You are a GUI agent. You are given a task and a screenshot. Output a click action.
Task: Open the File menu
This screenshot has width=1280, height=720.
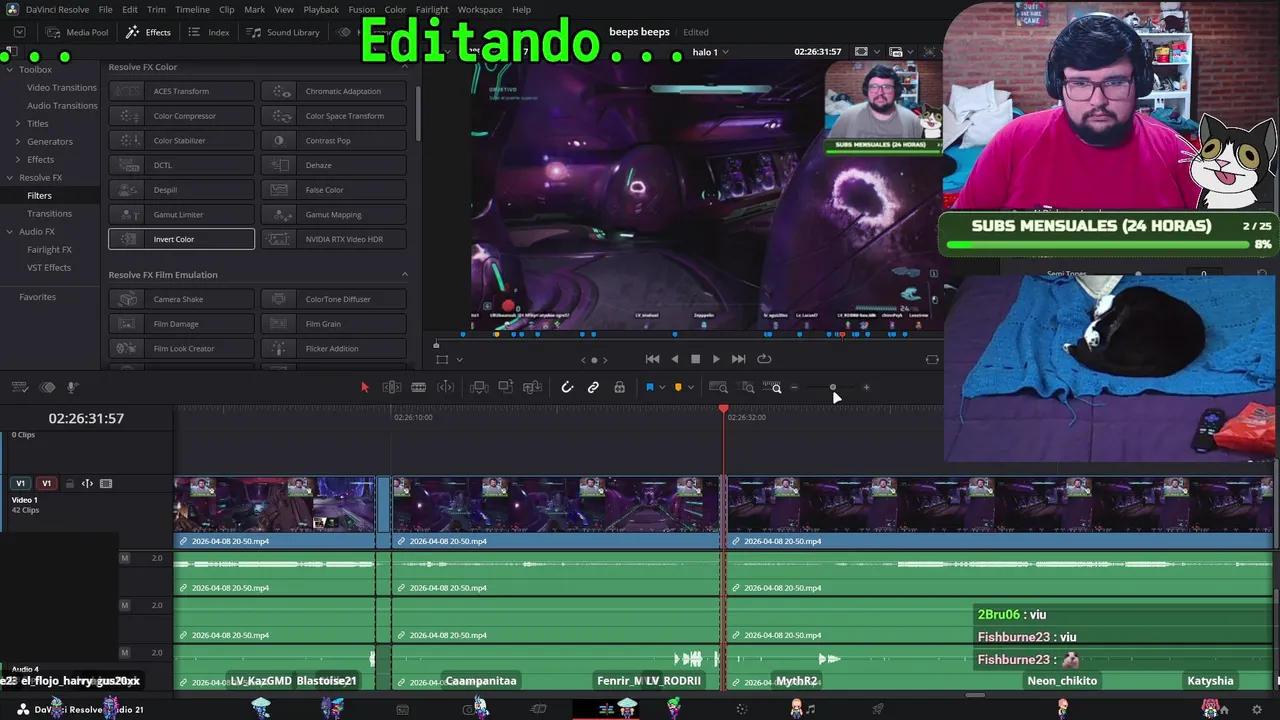(105, 10)
